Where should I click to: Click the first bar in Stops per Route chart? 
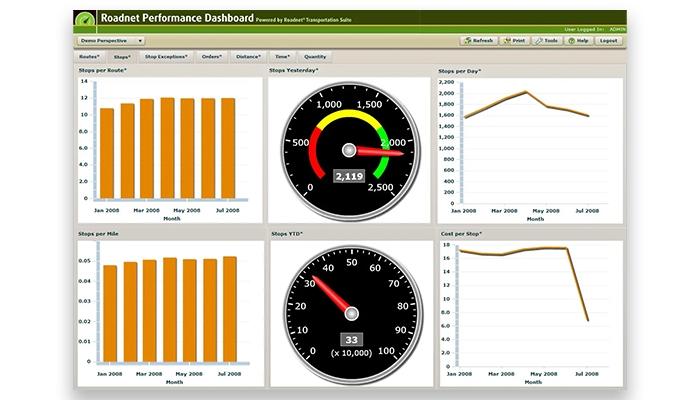pyautogui.click(x=107, y=153)
